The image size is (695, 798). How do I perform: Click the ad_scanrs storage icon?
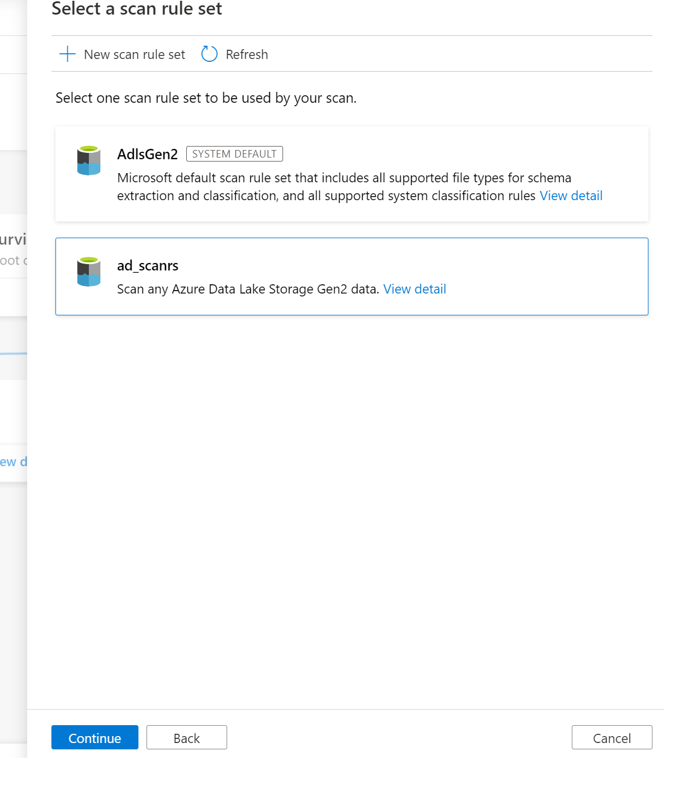(89, 272)
